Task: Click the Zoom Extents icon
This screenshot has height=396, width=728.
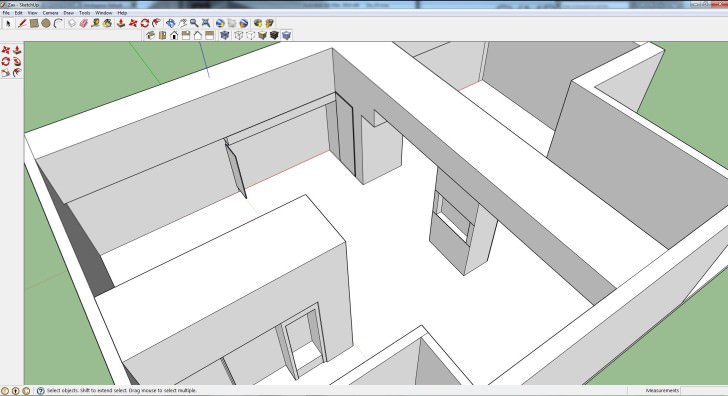Action: [x=206, y=23]
